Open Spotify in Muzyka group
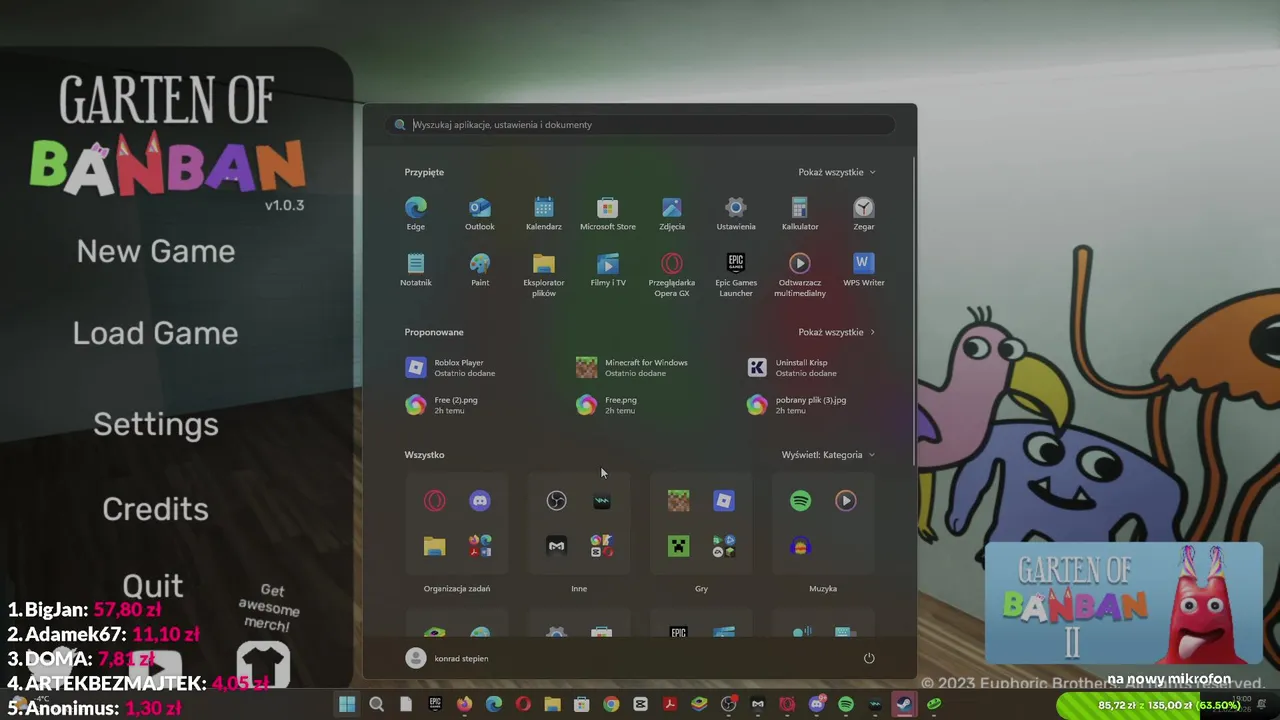The height and width of the screenshot is (720, 1280). pos(801,501)
